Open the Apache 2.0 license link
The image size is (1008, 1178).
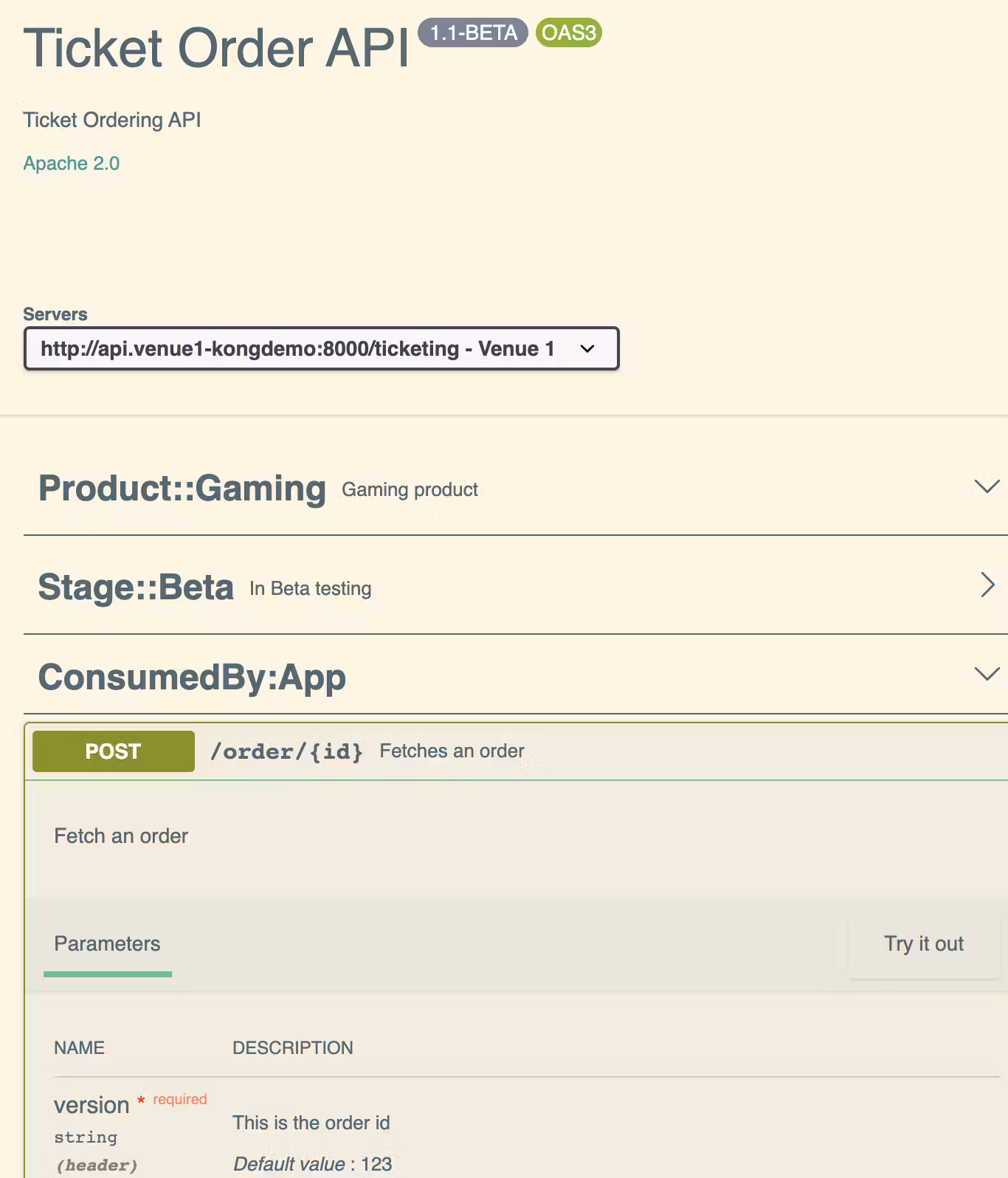(72, 163)
